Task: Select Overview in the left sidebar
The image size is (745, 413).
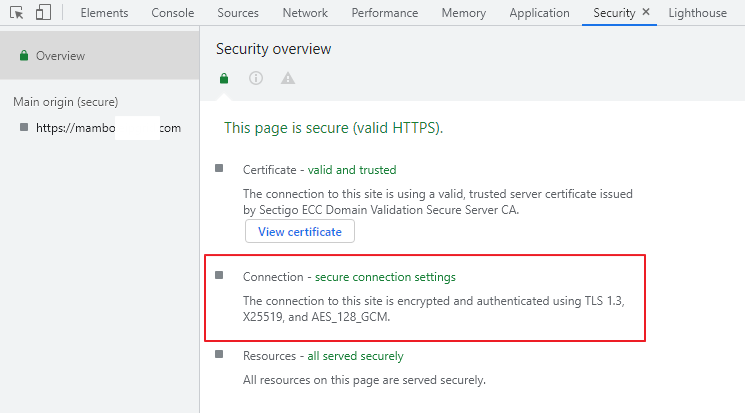Action: tap(60, 56)
